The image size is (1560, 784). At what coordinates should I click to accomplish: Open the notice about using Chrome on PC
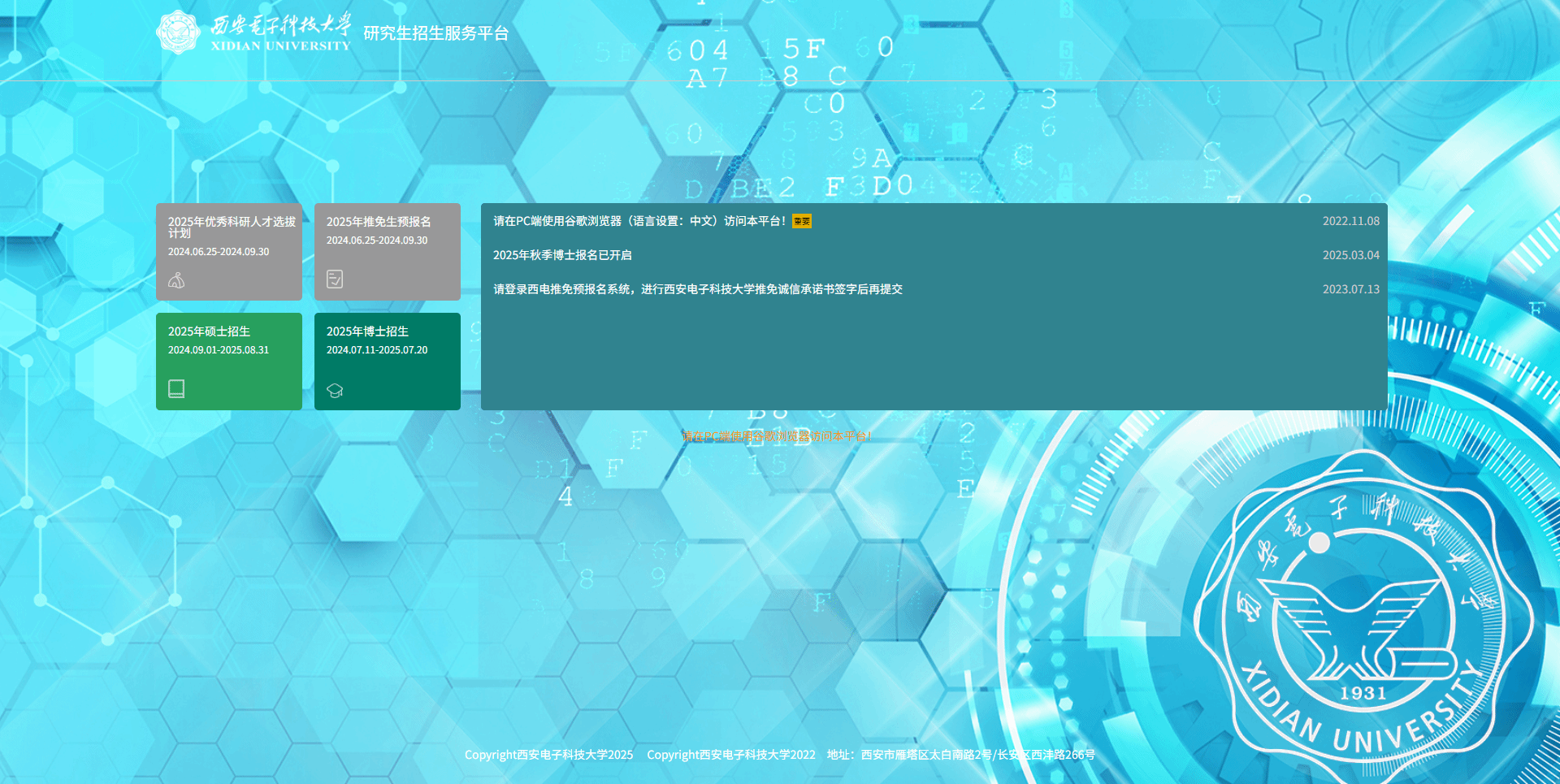(x=639, y=221)
